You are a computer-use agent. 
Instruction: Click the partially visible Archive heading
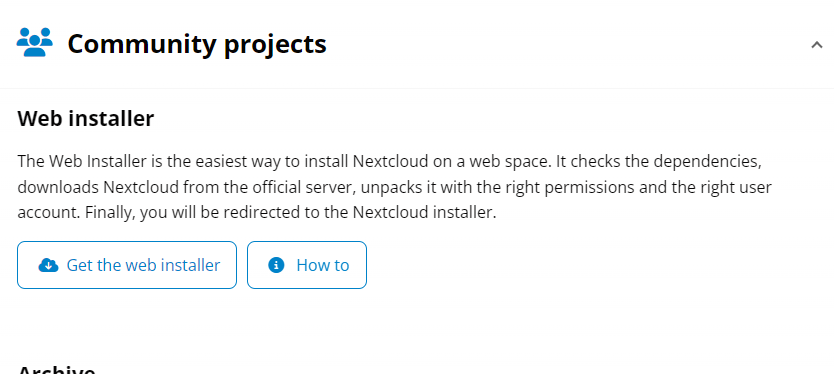(56, 369)
